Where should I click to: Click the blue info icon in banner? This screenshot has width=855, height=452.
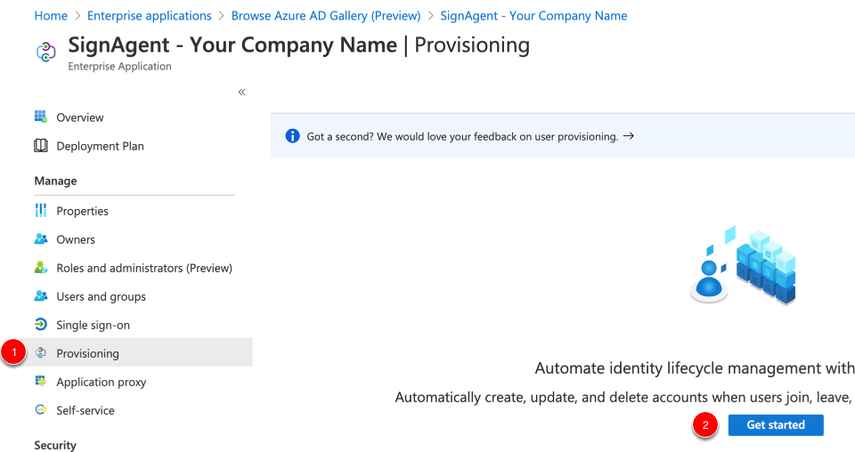[292, 136]
